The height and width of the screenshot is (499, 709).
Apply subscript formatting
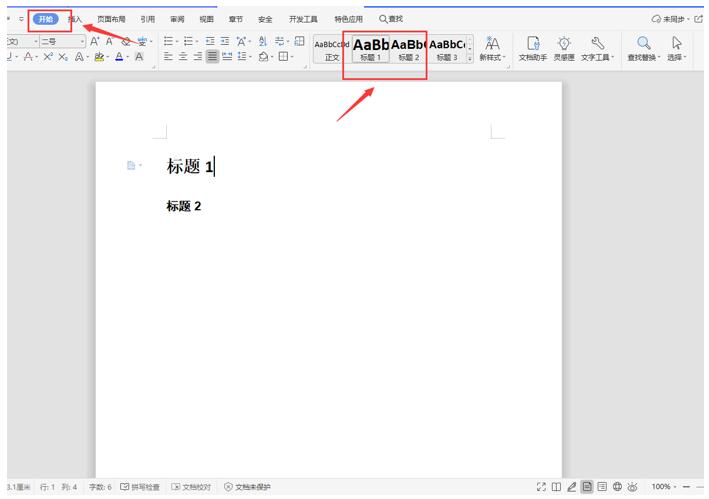point(63,57)
